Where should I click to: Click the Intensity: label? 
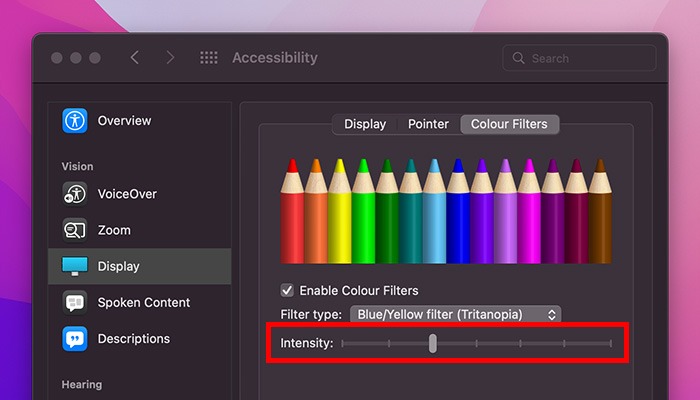click(x=307, y=343)
